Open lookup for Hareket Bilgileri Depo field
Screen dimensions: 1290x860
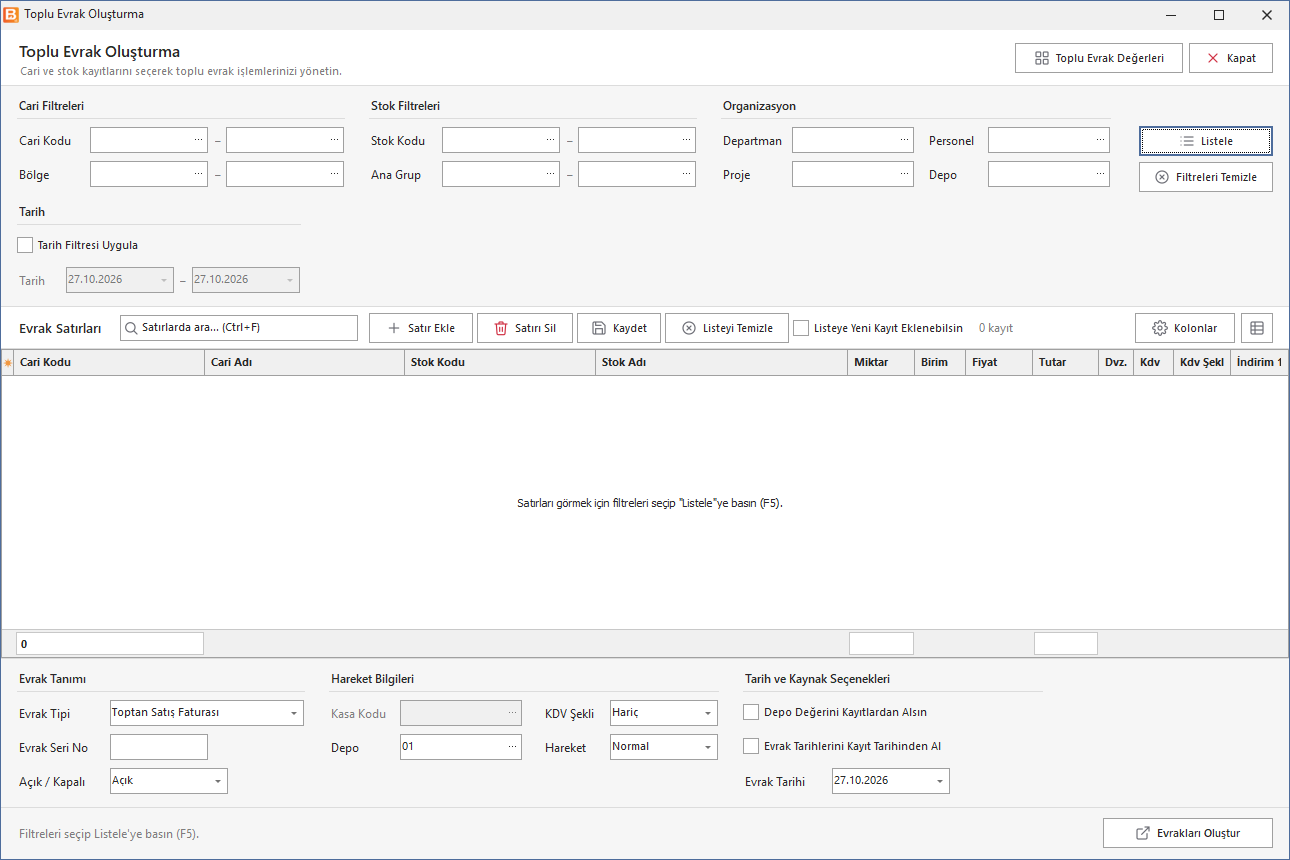tap(513, 746)
